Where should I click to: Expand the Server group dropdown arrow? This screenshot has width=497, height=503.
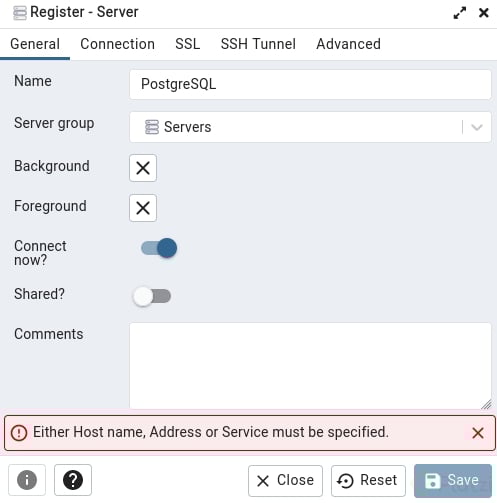[477, 127]
